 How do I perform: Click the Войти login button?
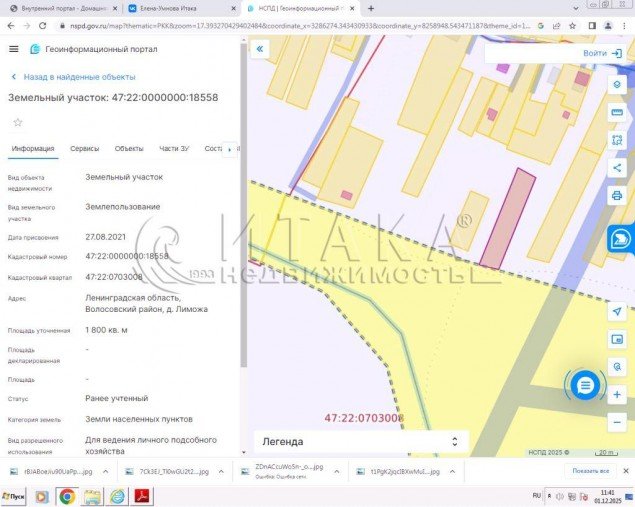(601, 53)
